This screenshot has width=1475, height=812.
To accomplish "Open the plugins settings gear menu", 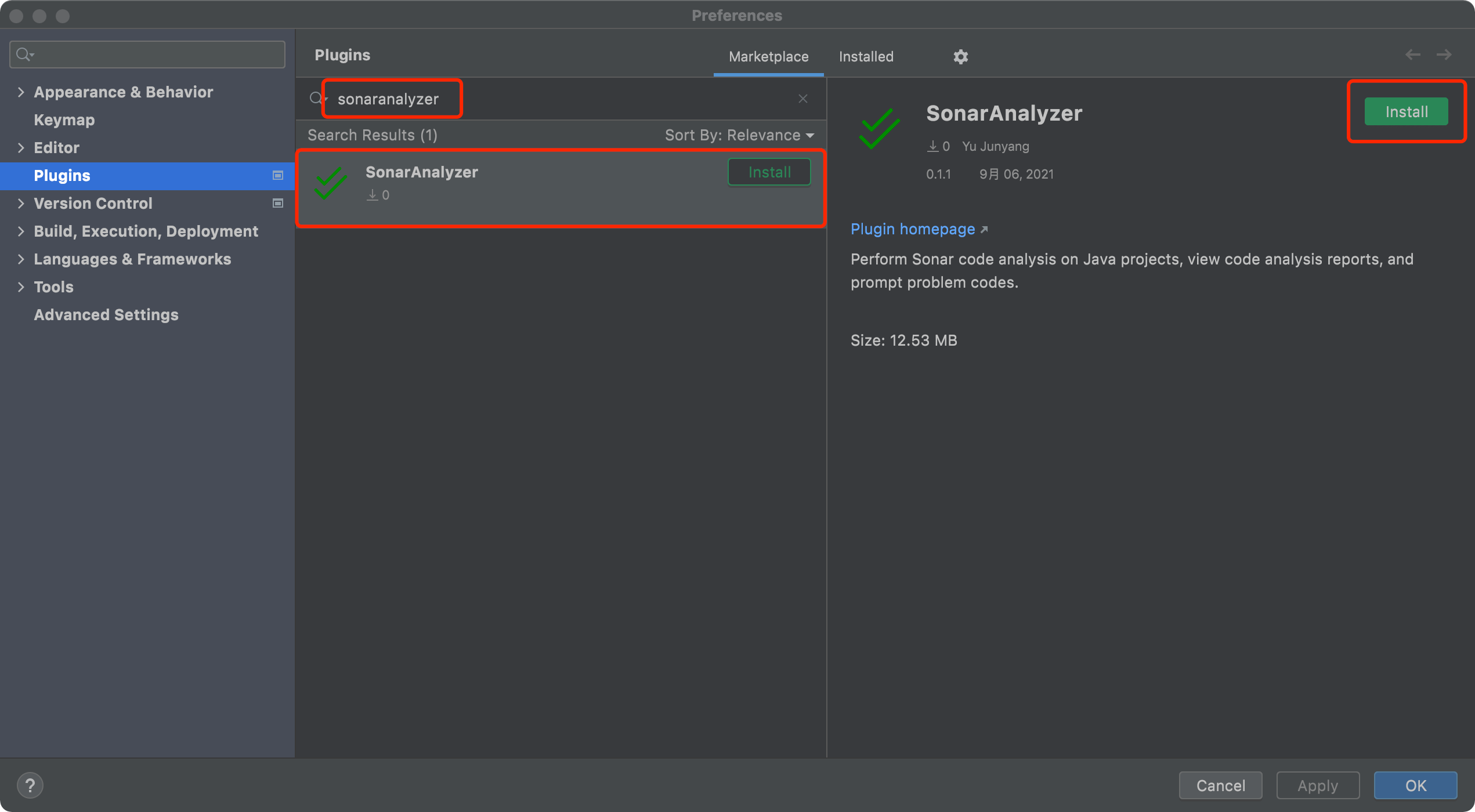I will pos(960,56).
